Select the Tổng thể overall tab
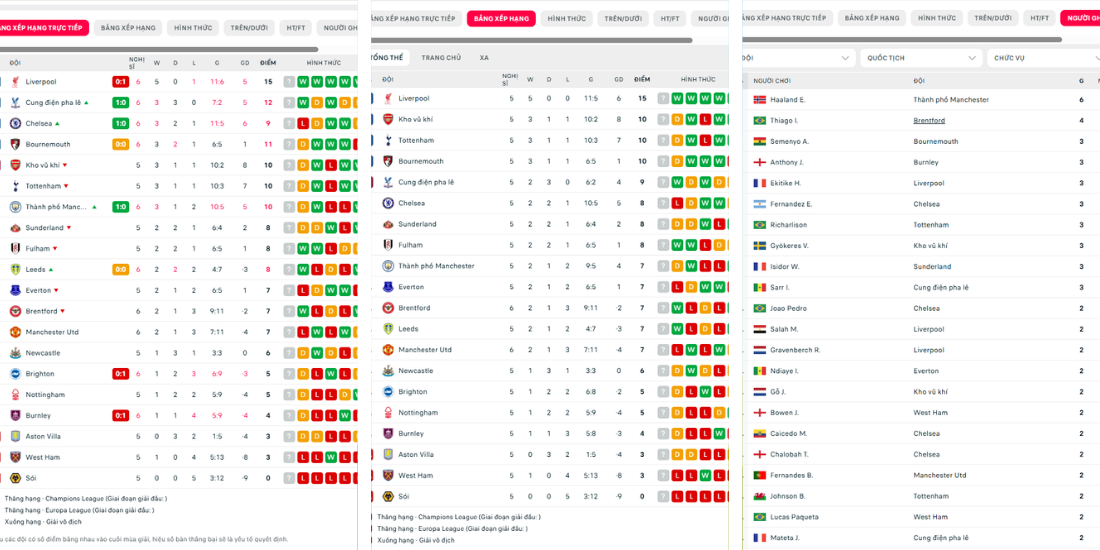The height and width of the screenshot is (550, 1100). point(387,58)
